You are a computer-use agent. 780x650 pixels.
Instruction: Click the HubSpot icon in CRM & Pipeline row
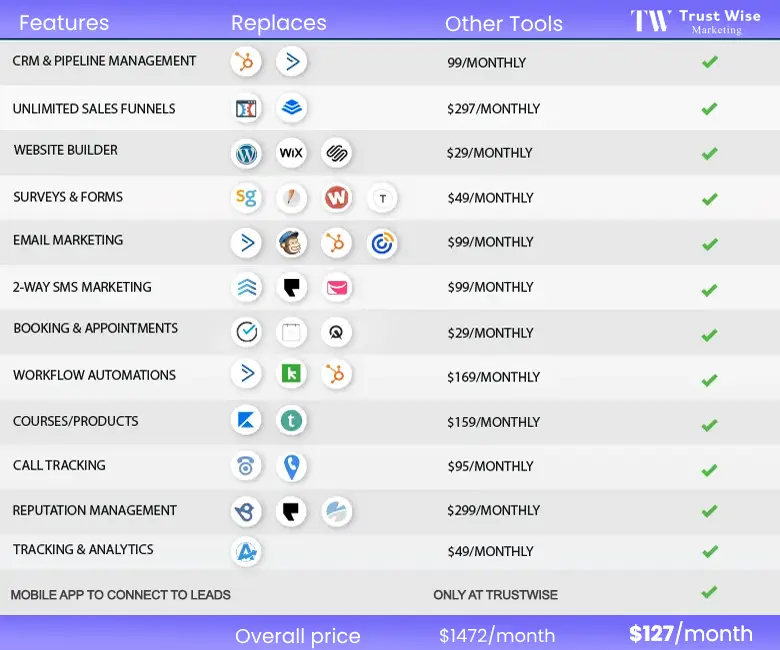246,62
